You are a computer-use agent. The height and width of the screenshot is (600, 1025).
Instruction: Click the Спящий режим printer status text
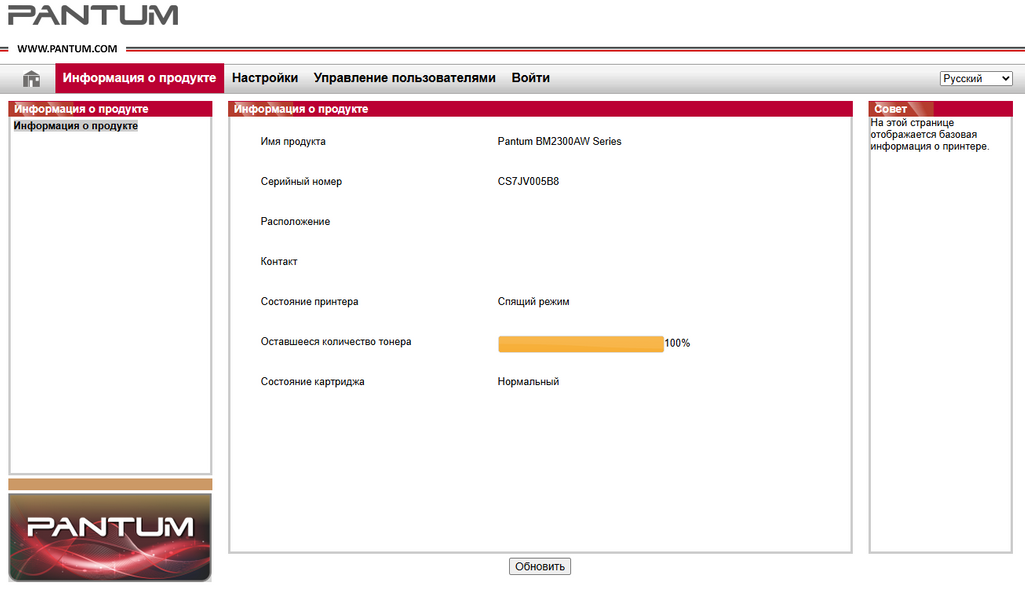pyautogui.click(x=533, y=302)
